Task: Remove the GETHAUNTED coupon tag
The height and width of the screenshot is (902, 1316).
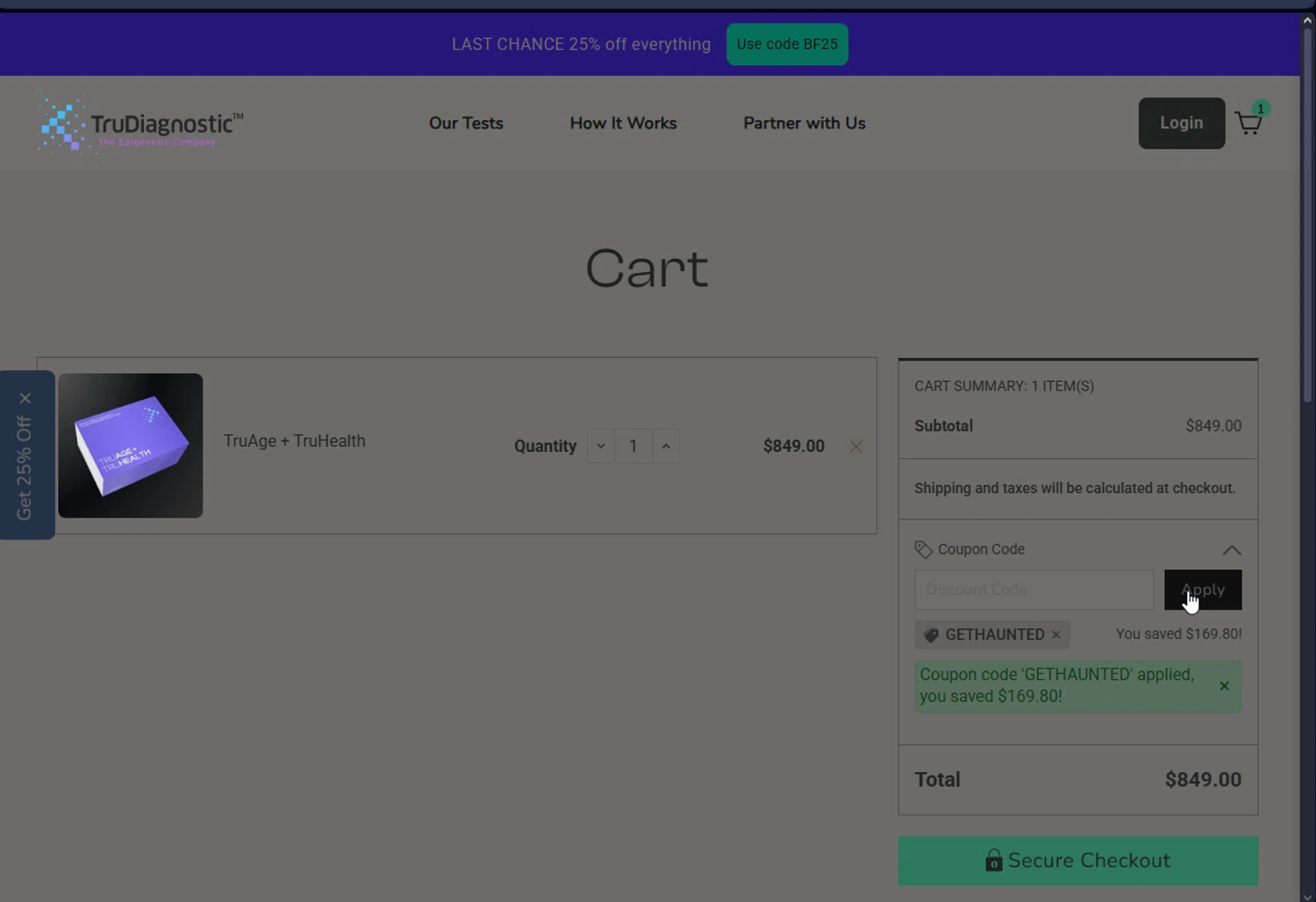Action: (1056, 634)
